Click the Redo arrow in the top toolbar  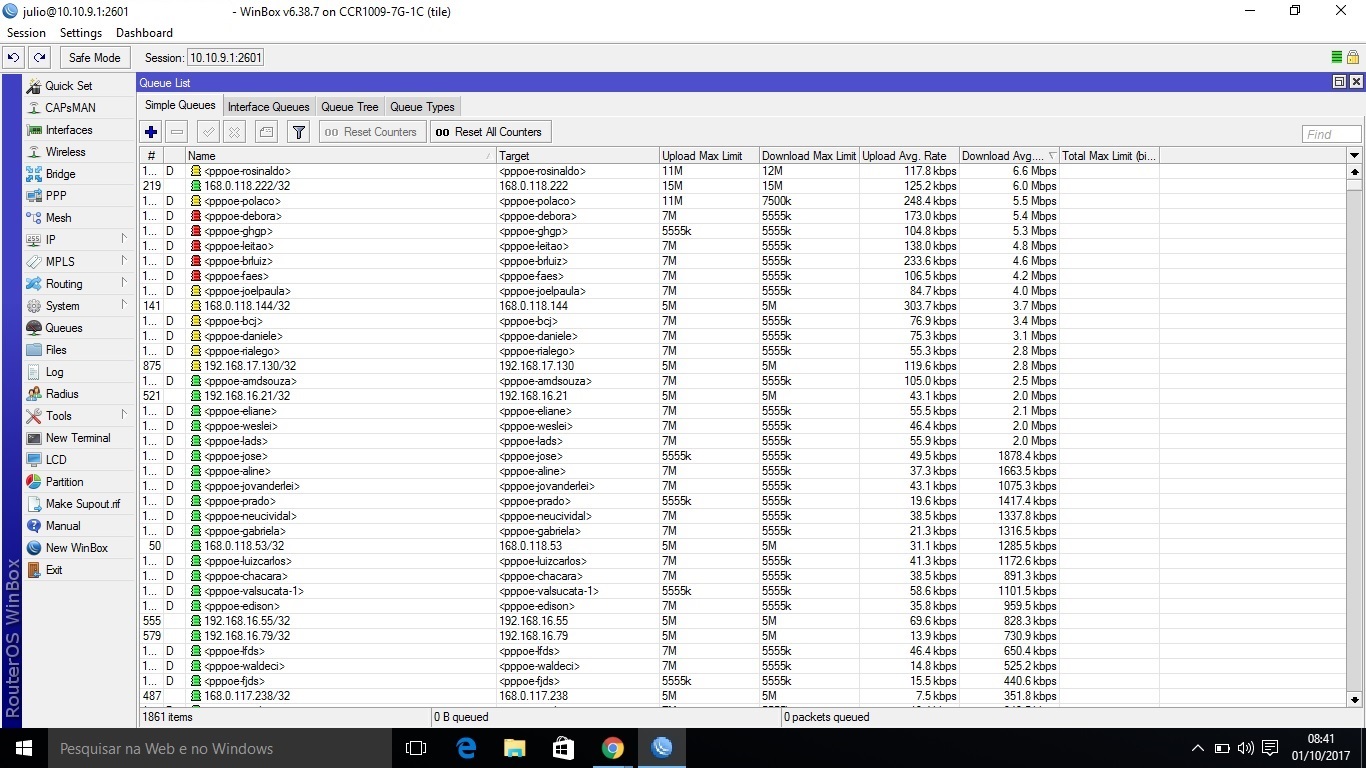click(x=39, y=58)
